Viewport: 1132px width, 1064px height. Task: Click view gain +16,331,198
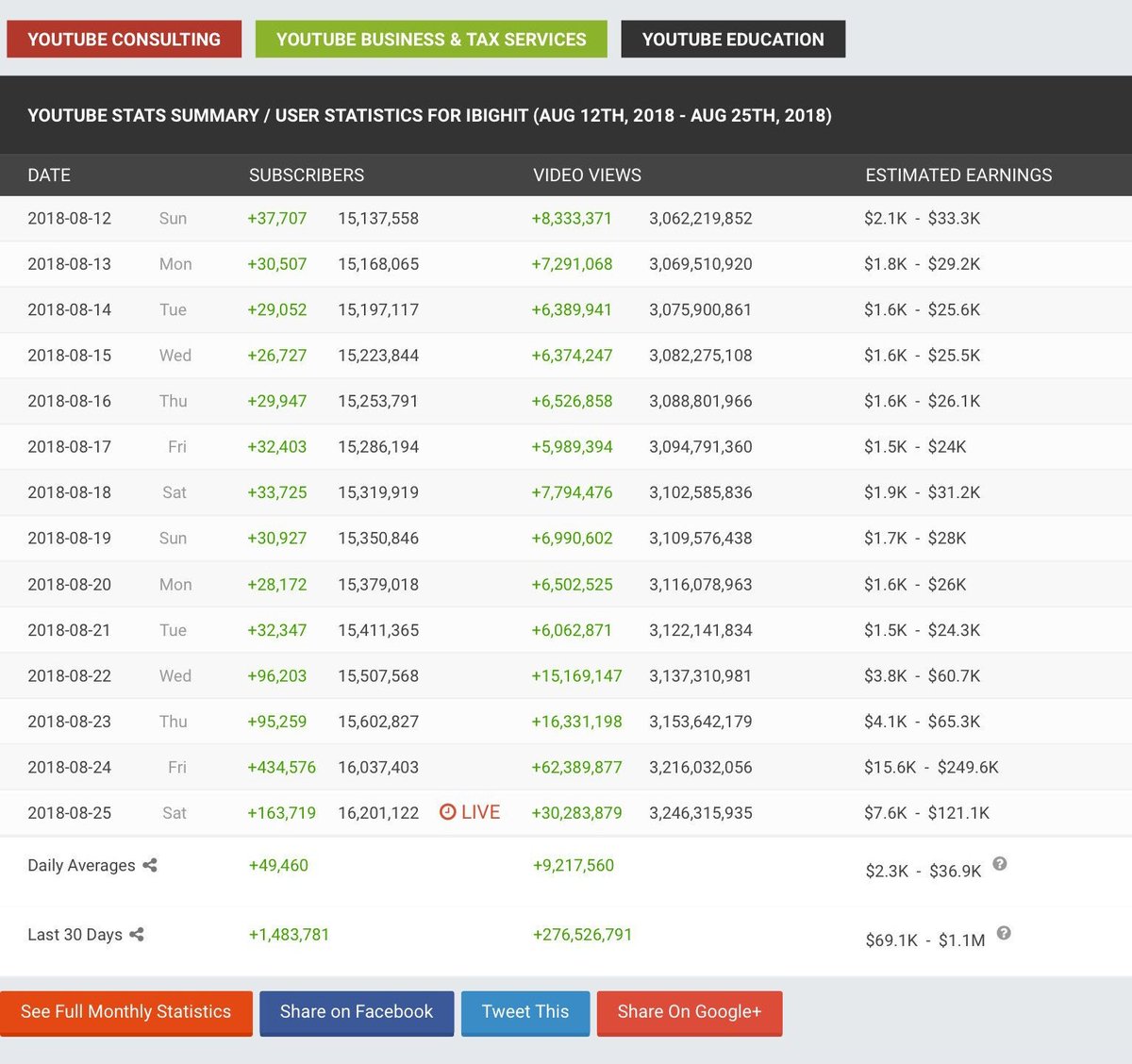pyautogui.click(x=576, y=722)
